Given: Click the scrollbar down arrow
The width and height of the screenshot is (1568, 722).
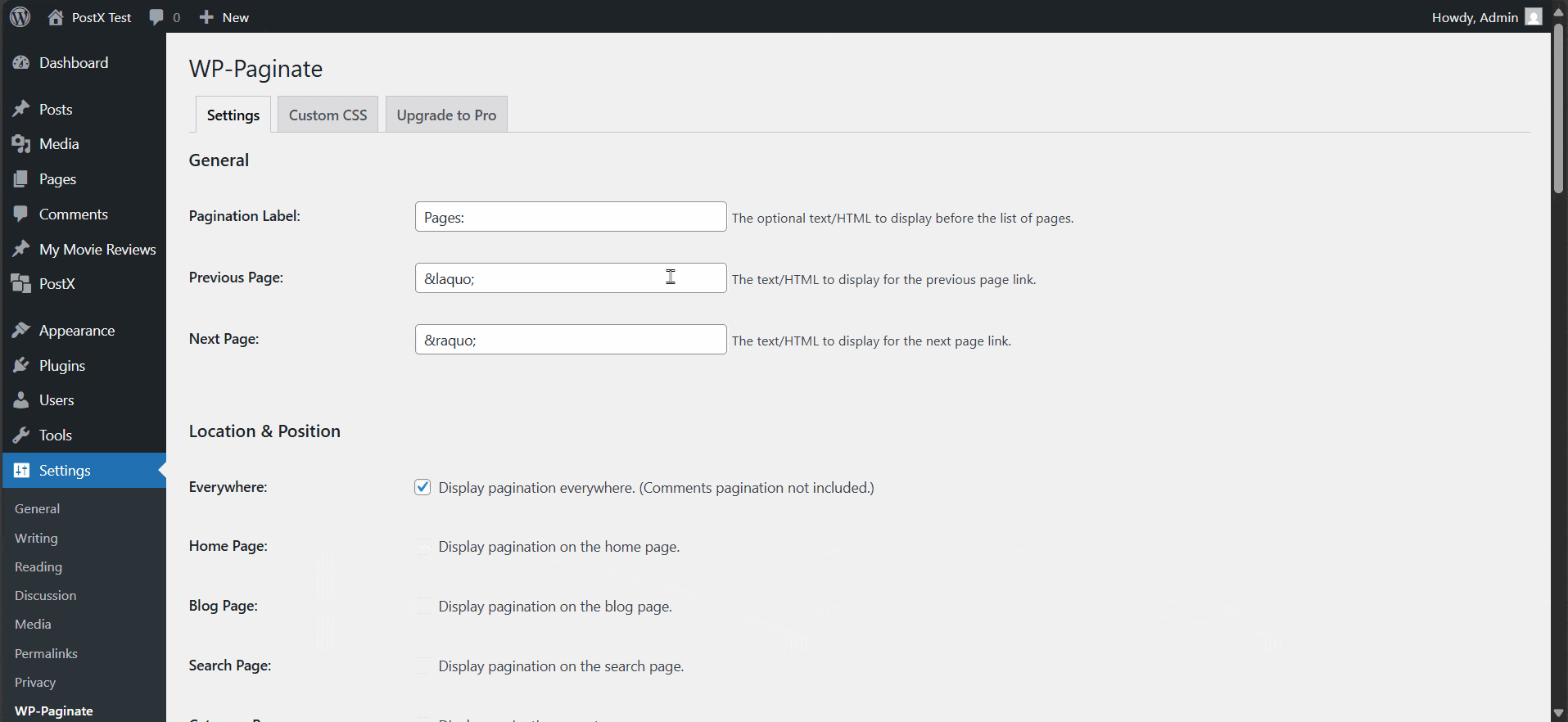Looking at the screenshot, I should pyautogui.click(x=1559, y=713).
